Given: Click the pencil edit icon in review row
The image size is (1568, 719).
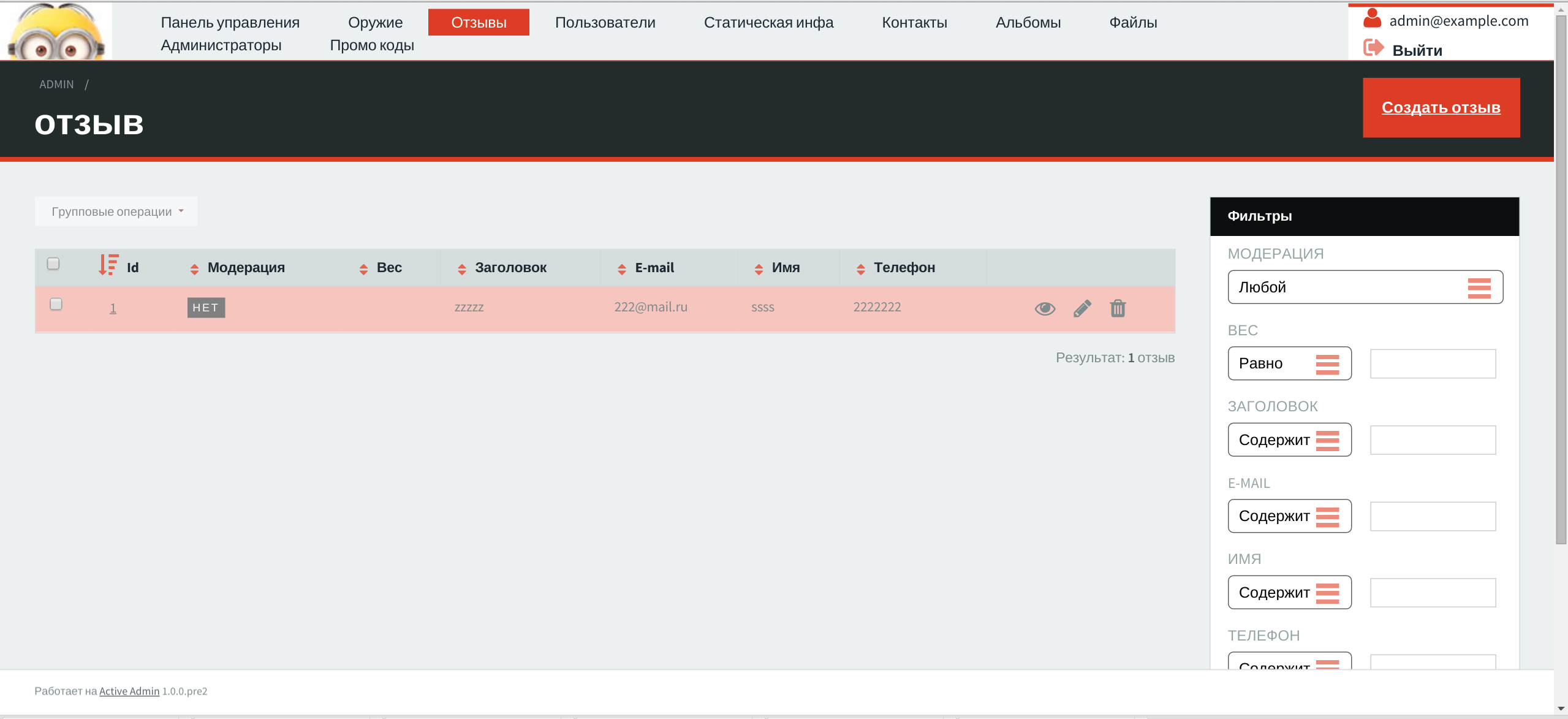Looking at the screenshot, I should pyautogui.click(x=1082, y=308).
